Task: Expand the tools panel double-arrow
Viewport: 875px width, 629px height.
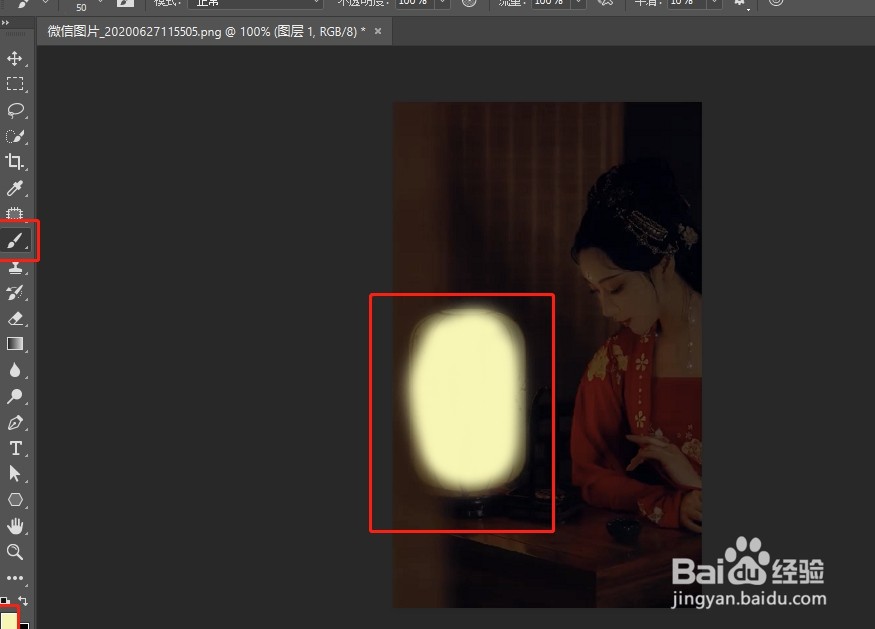Action: 5,23
